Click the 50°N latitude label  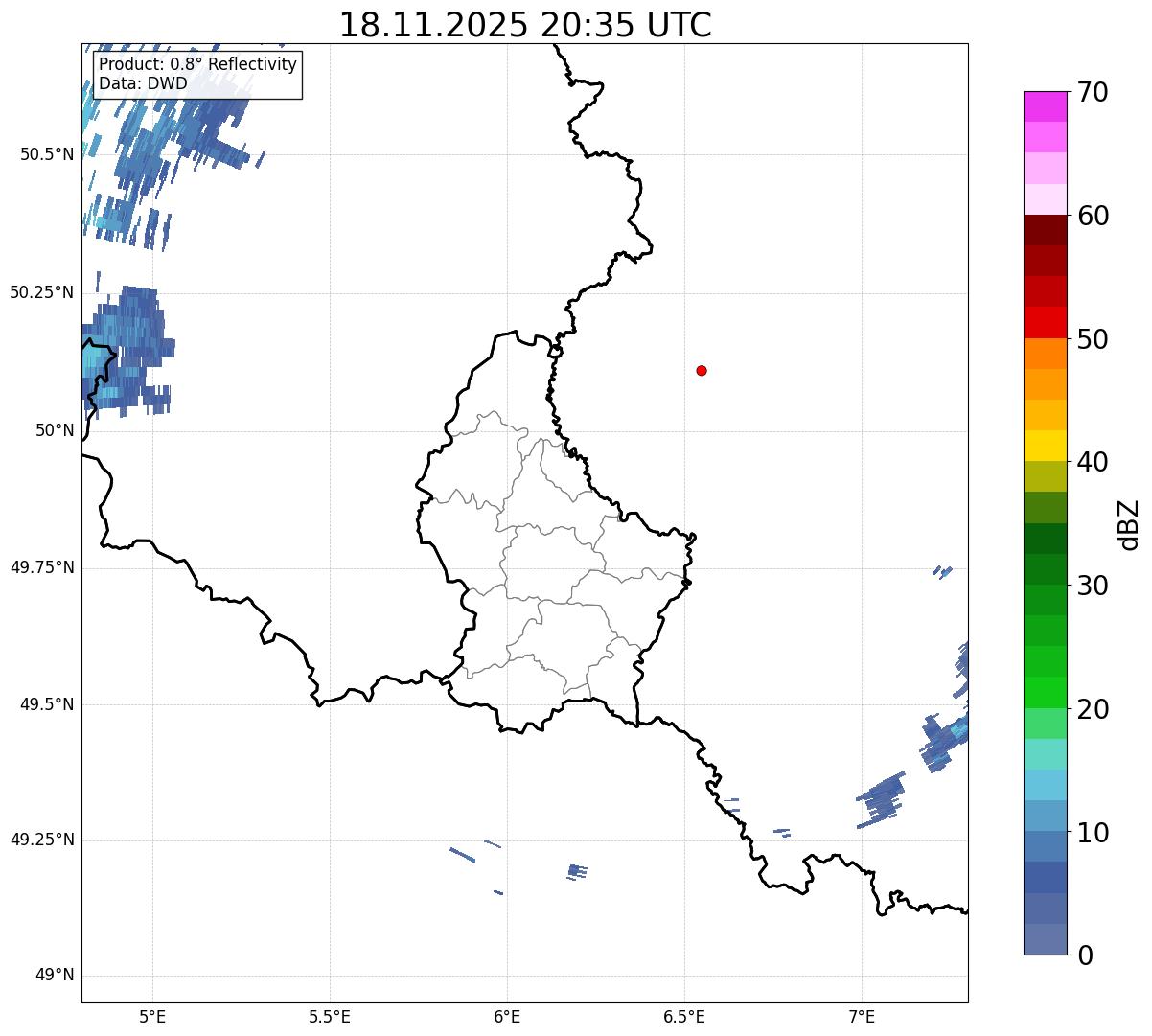pyautogui.click(x=55, y=430)
